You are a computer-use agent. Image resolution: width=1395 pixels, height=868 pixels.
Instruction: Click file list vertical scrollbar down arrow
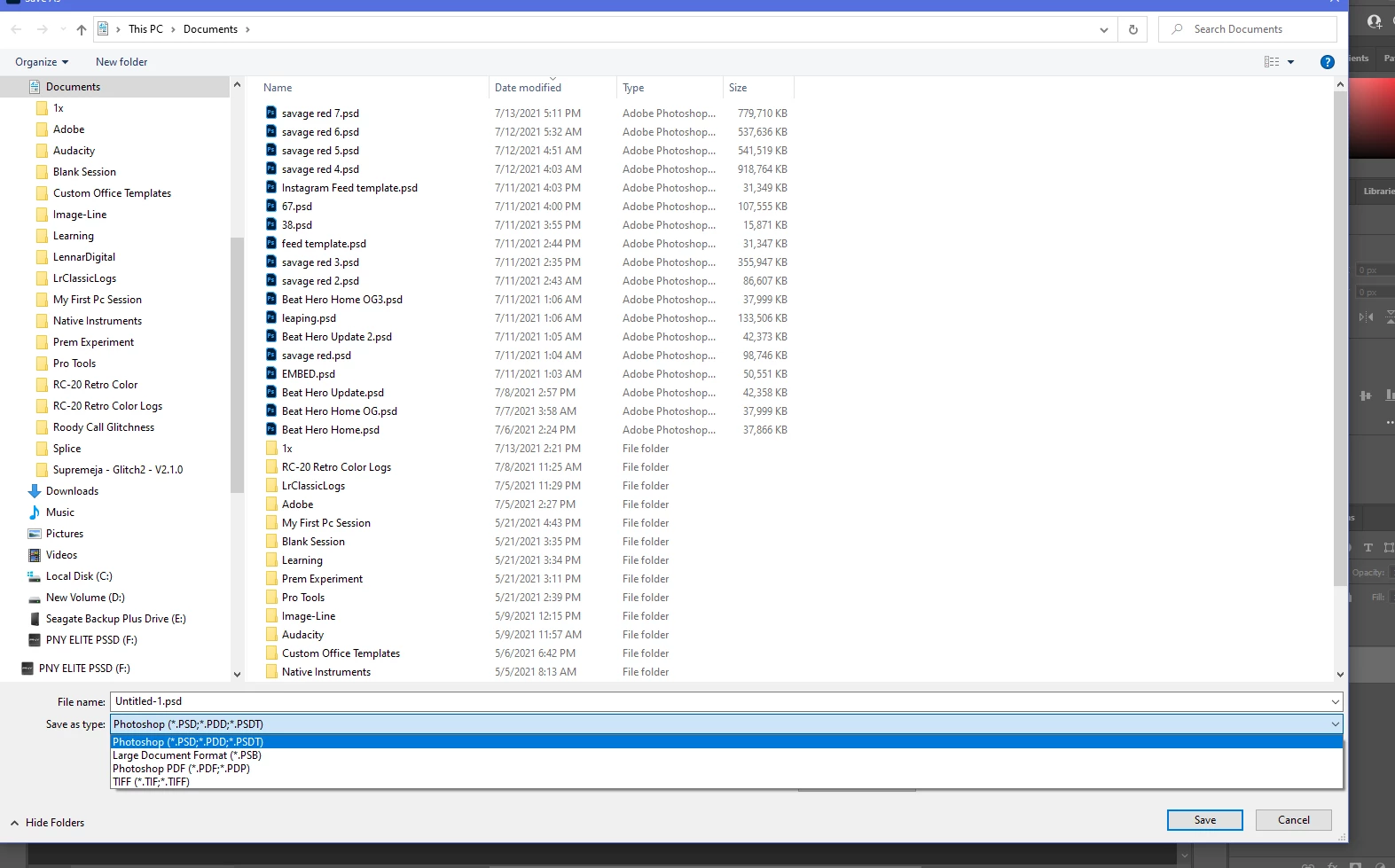click(x=1340, y=675)
